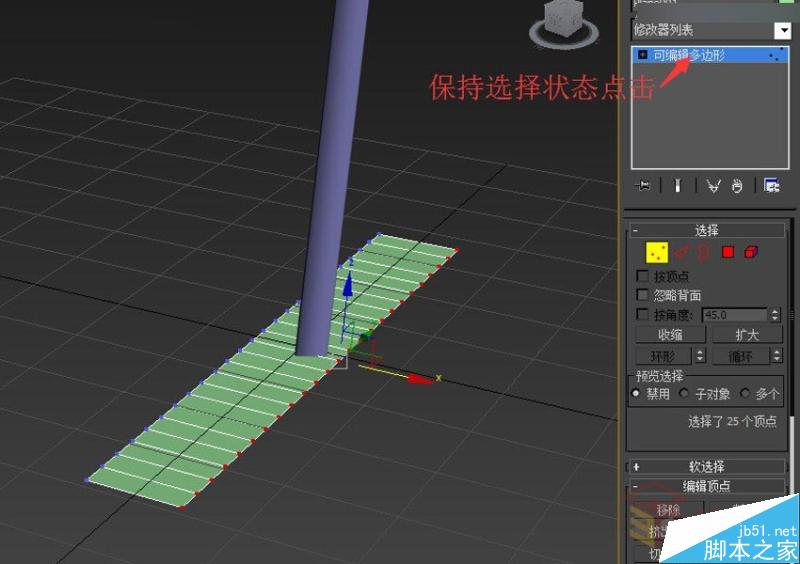The height and width of the screenshot is (564, 800).
Task: Select the Vertex sub-object level icon
Action: (x=657, y=252)
